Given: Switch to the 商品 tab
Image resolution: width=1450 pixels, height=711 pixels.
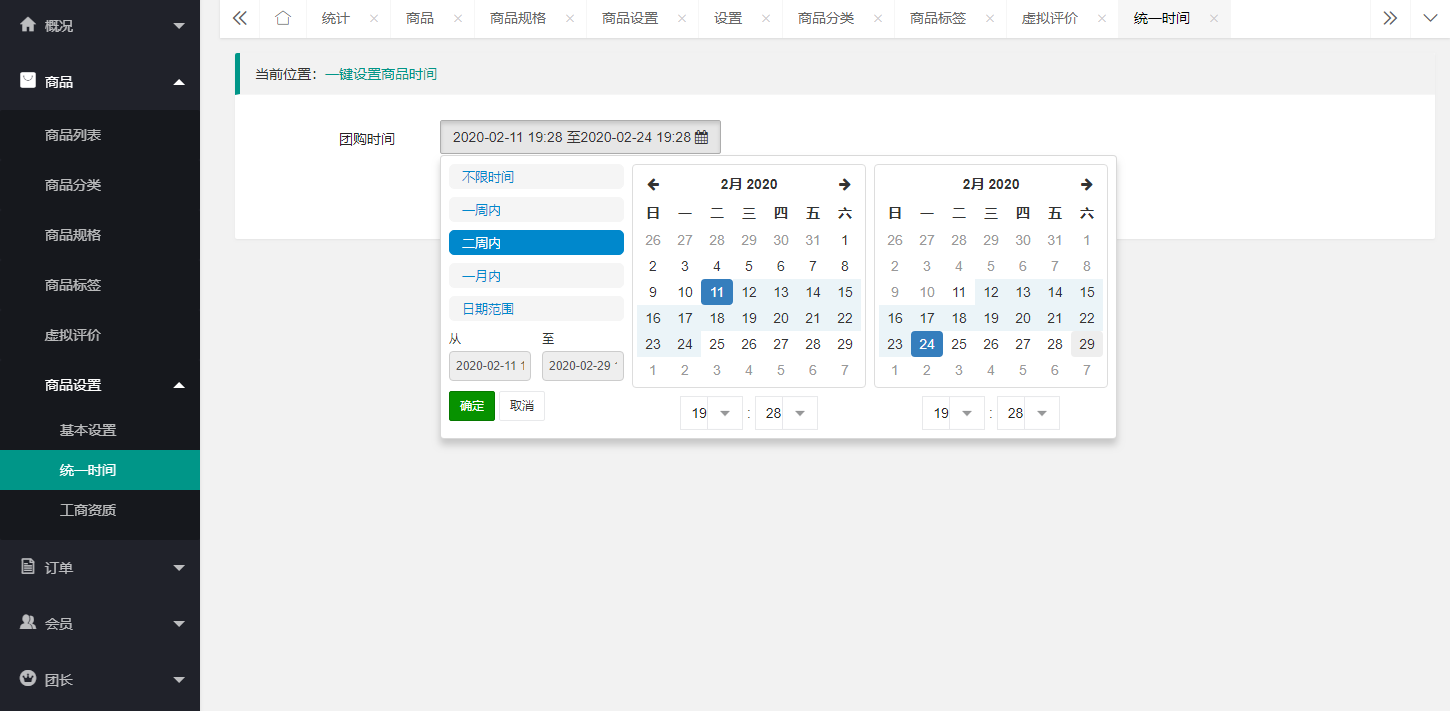Looking at the screenshot, I should [420, 18].
